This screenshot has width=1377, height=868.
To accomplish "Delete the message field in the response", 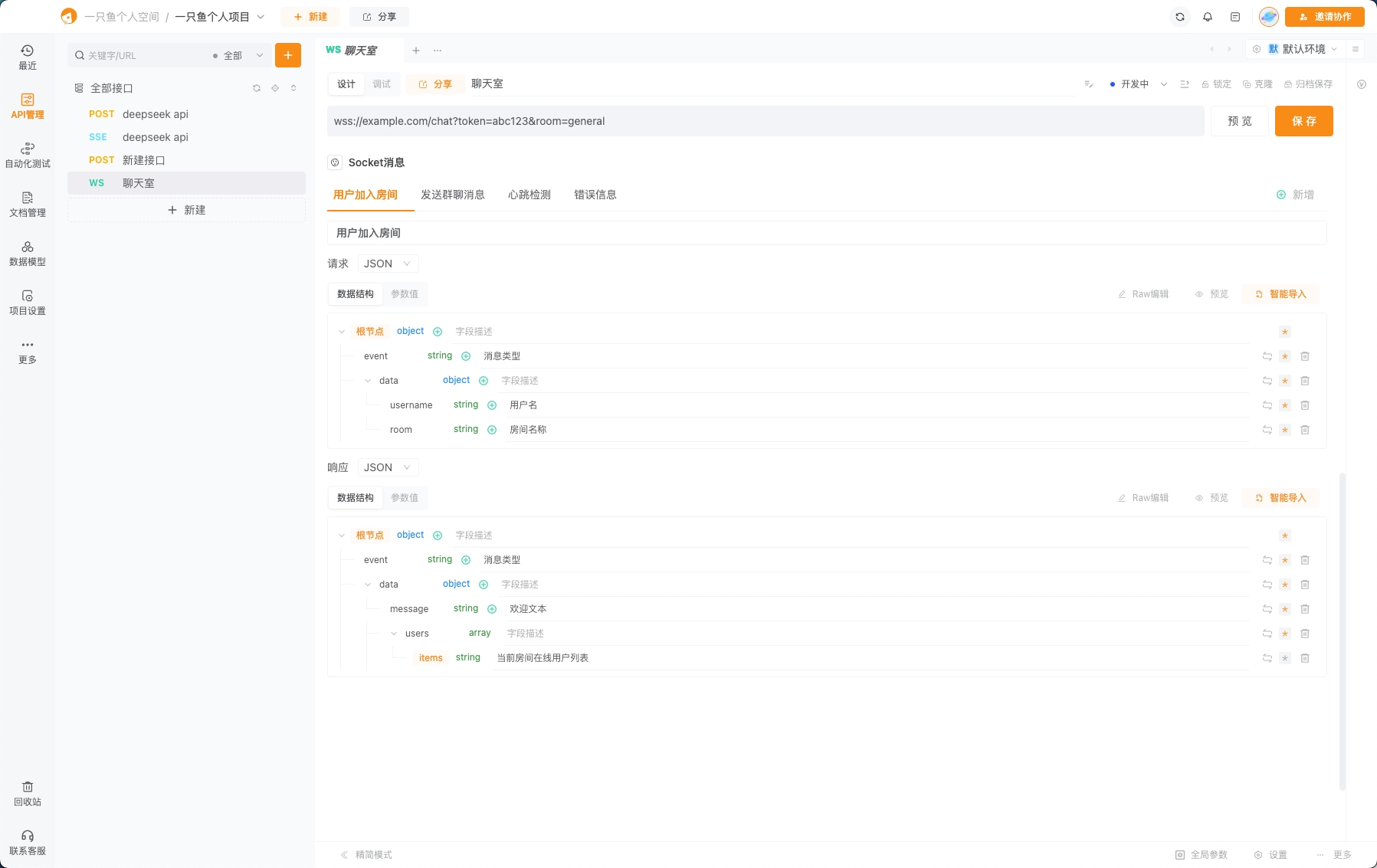I will [1305, 609].
